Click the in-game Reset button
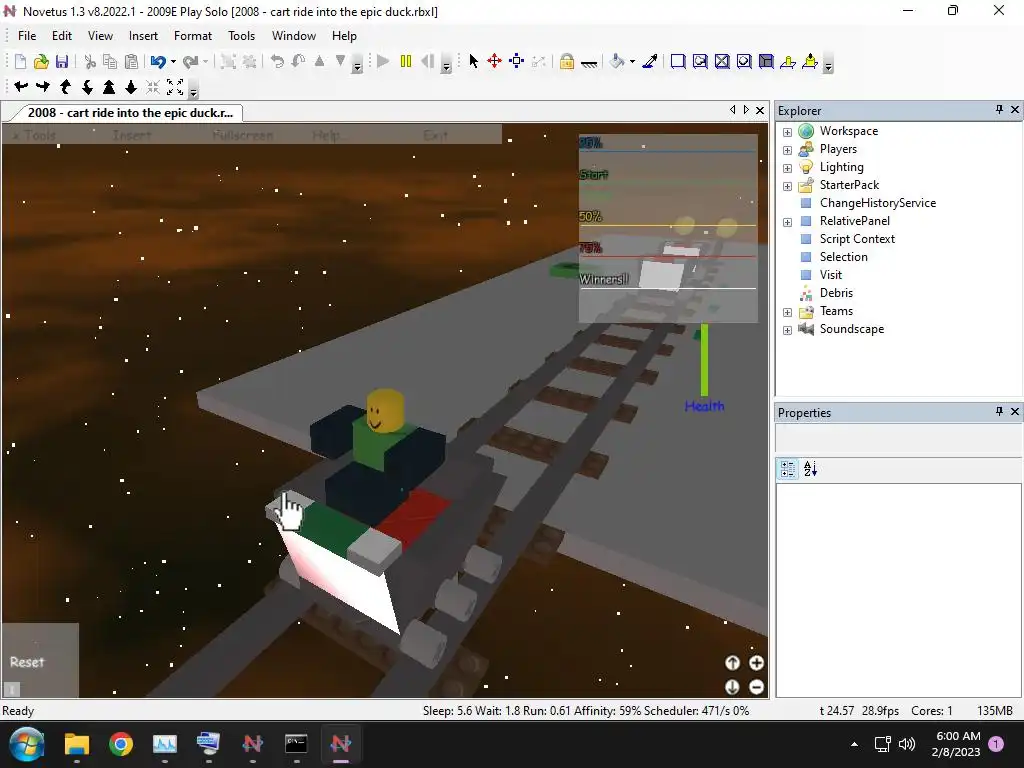The width and height of the screenshot is (1024, 768). pyautogui.click(x=27, y=662)
